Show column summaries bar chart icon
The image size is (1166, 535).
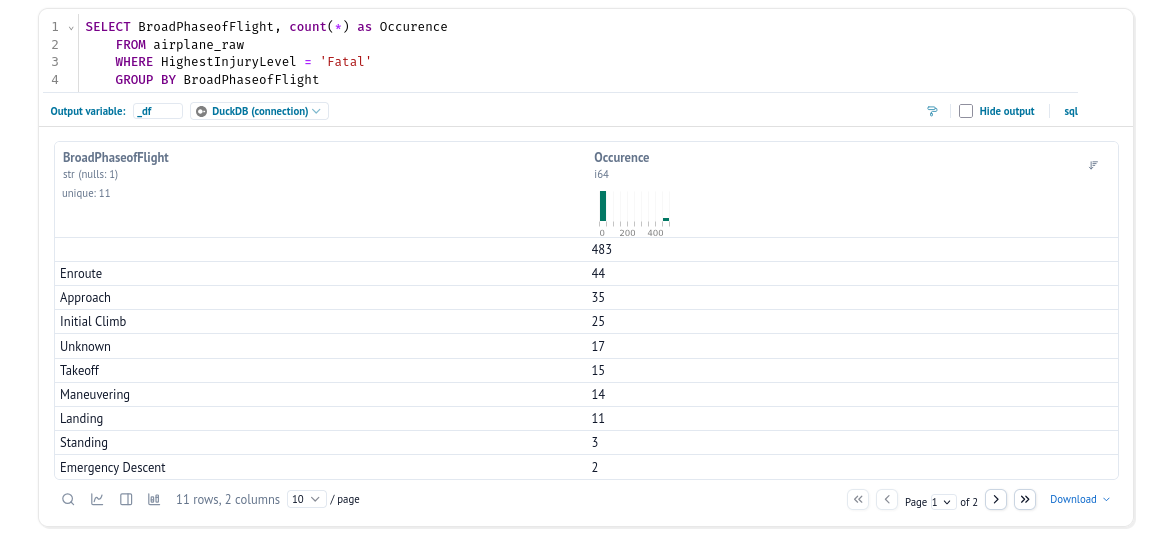click(154, 499)
